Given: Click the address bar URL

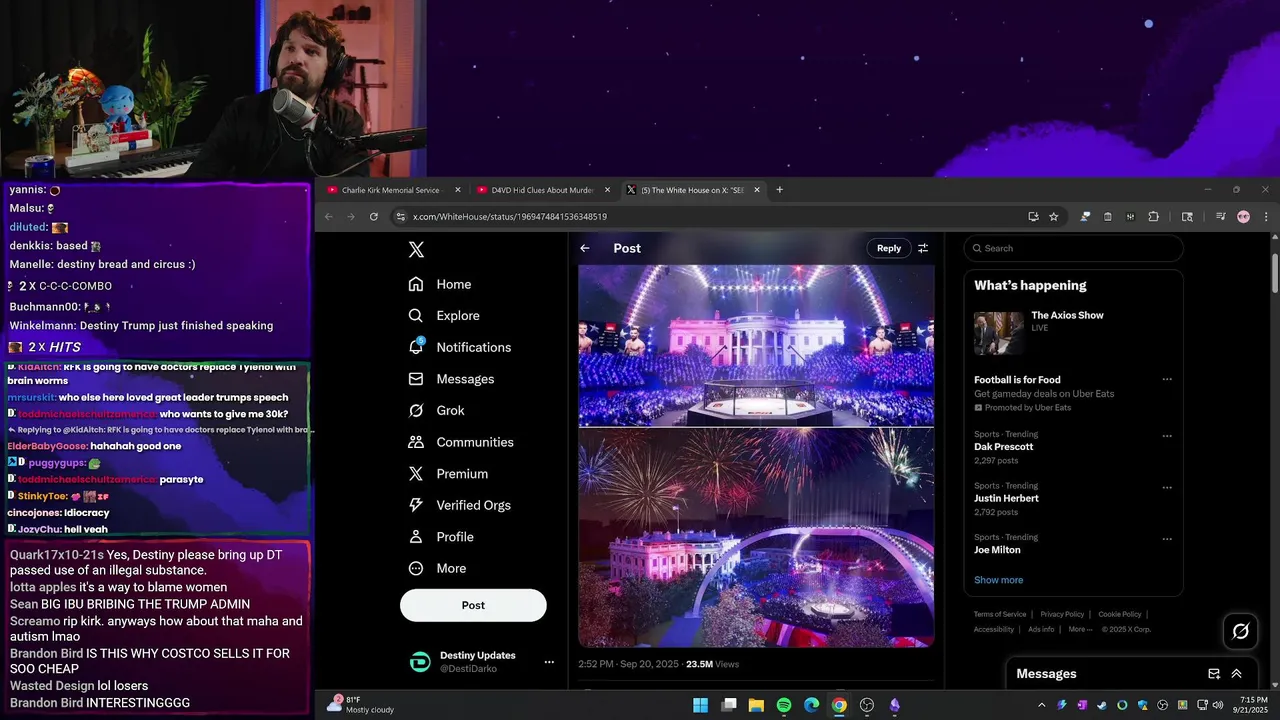Looking at the screenshot, I should pos(510,216).
